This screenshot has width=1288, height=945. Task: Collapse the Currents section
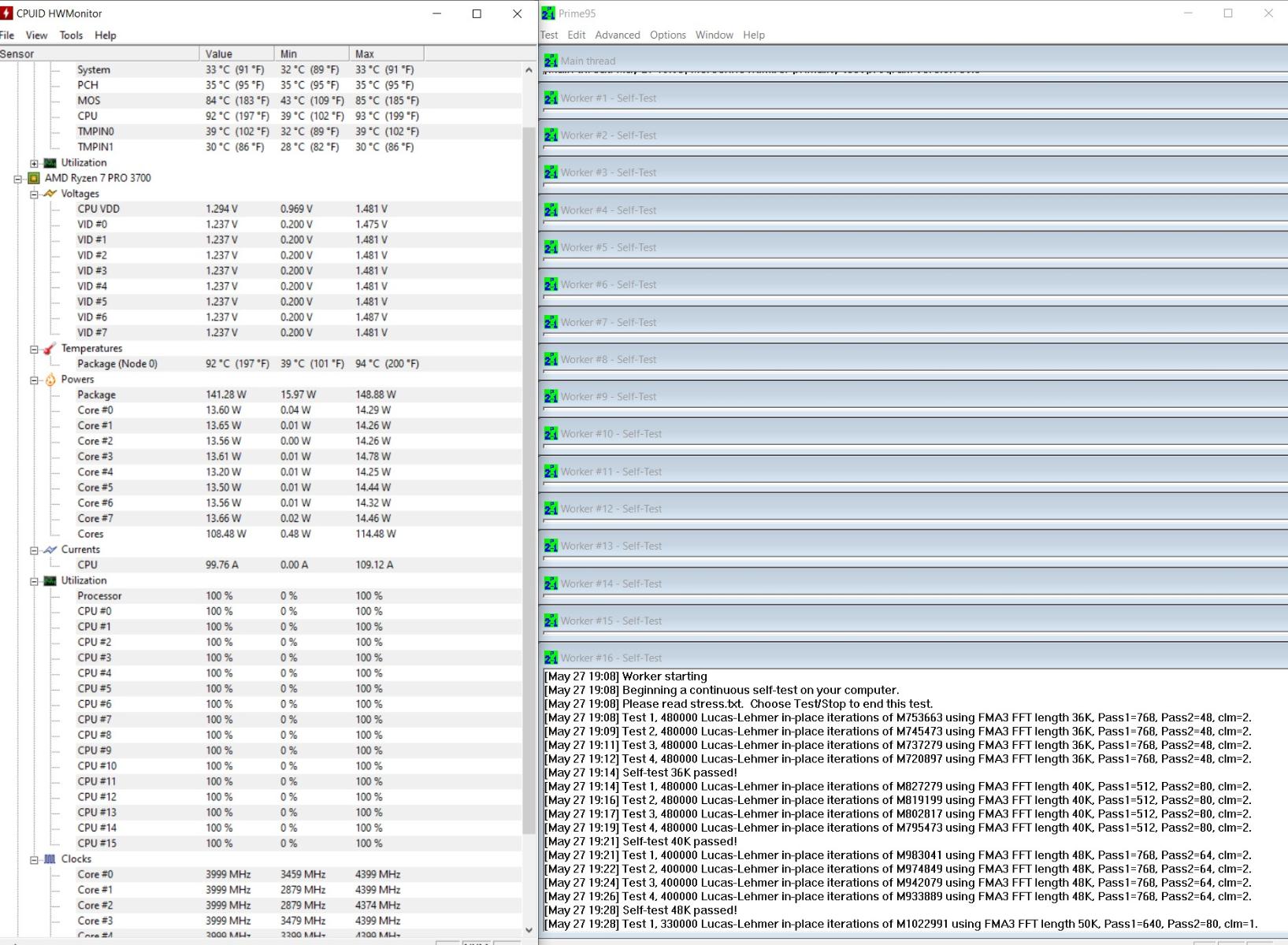point(34,550)
